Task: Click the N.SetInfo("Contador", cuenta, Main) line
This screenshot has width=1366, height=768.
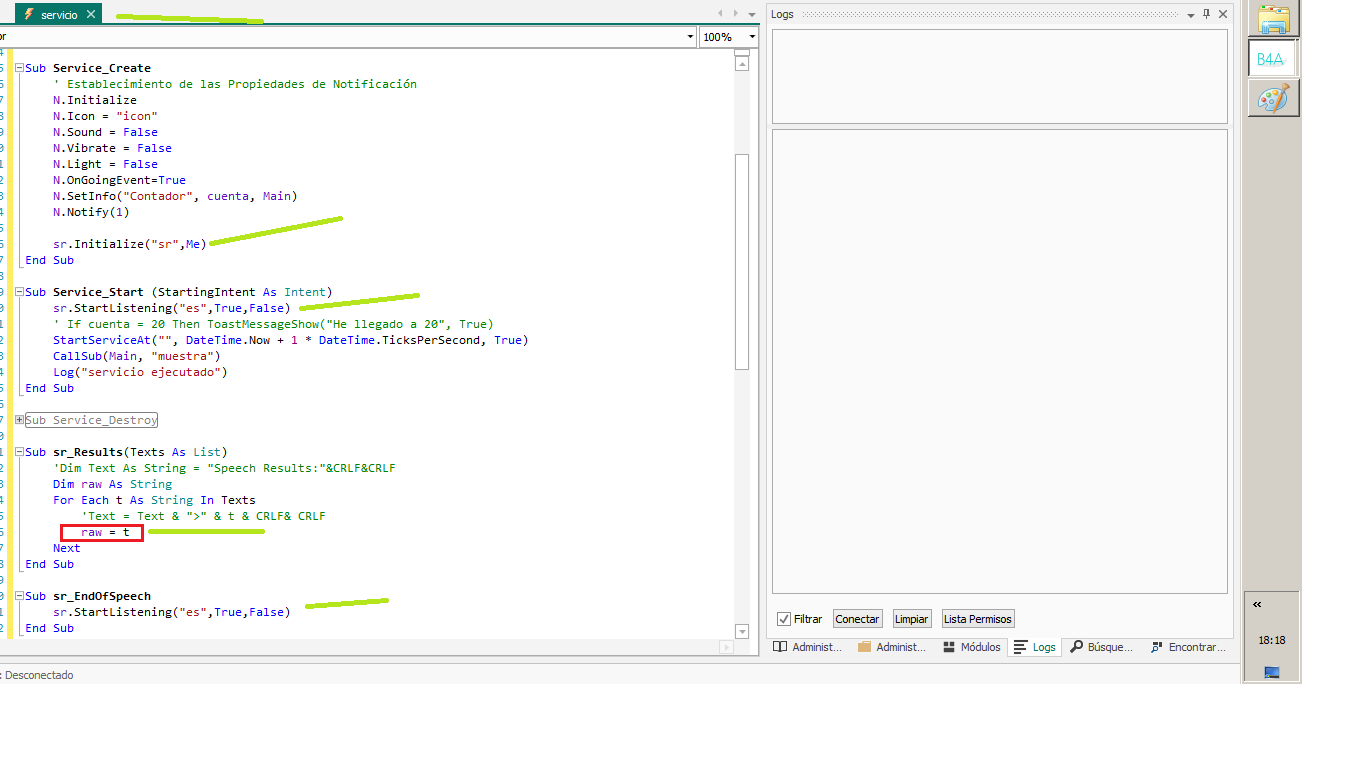Action: [x=175, y=196]
